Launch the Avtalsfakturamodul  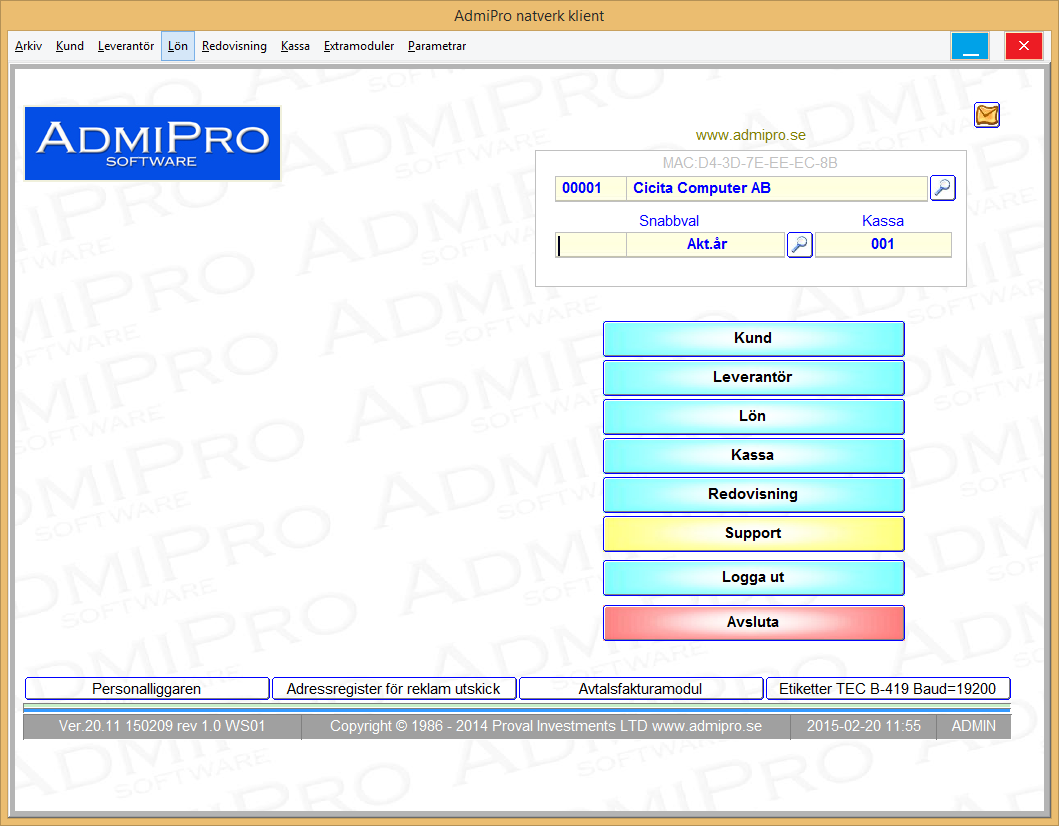tap(640, 688)
